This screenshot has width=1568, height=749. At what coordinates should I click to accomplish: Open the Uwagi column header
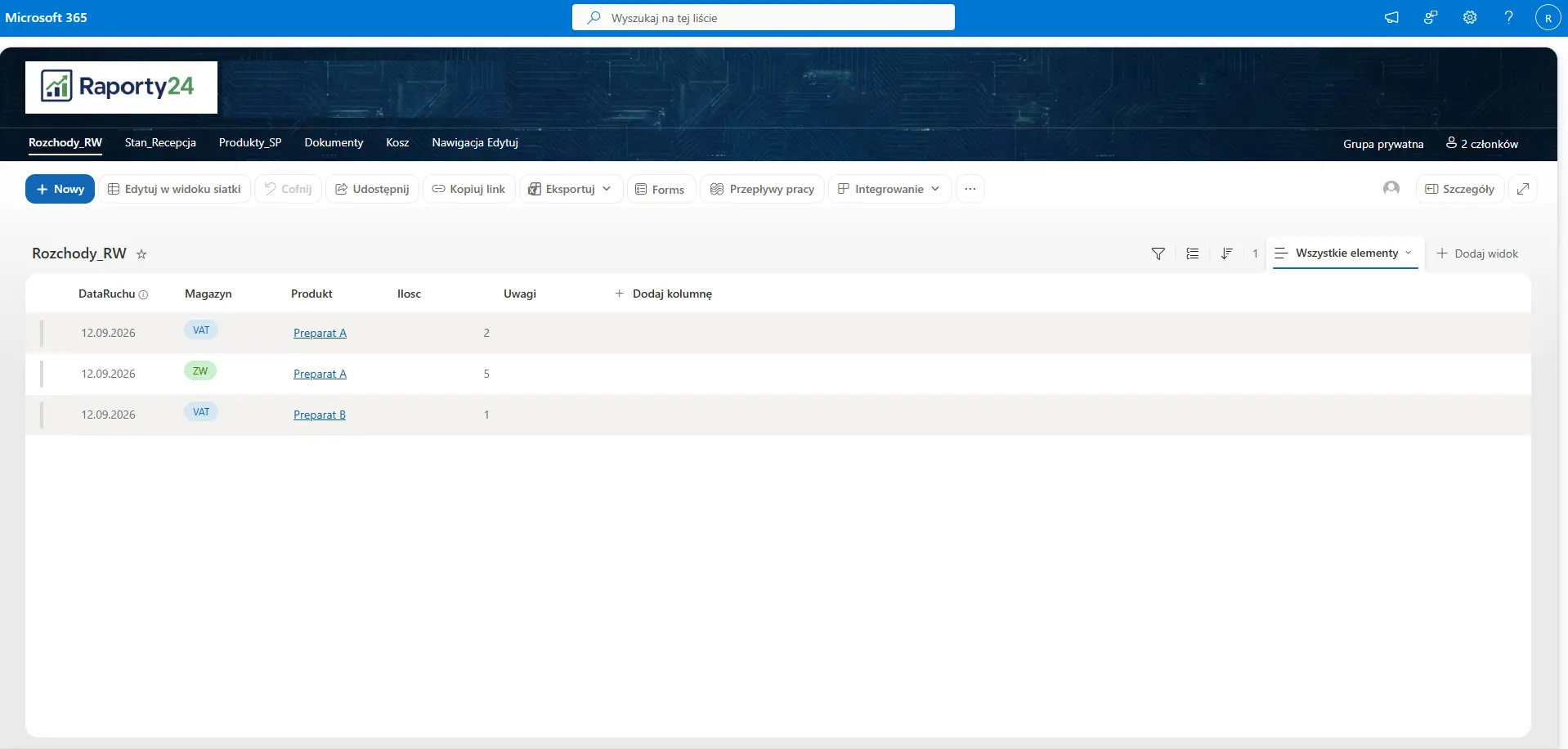coord(520,294)
